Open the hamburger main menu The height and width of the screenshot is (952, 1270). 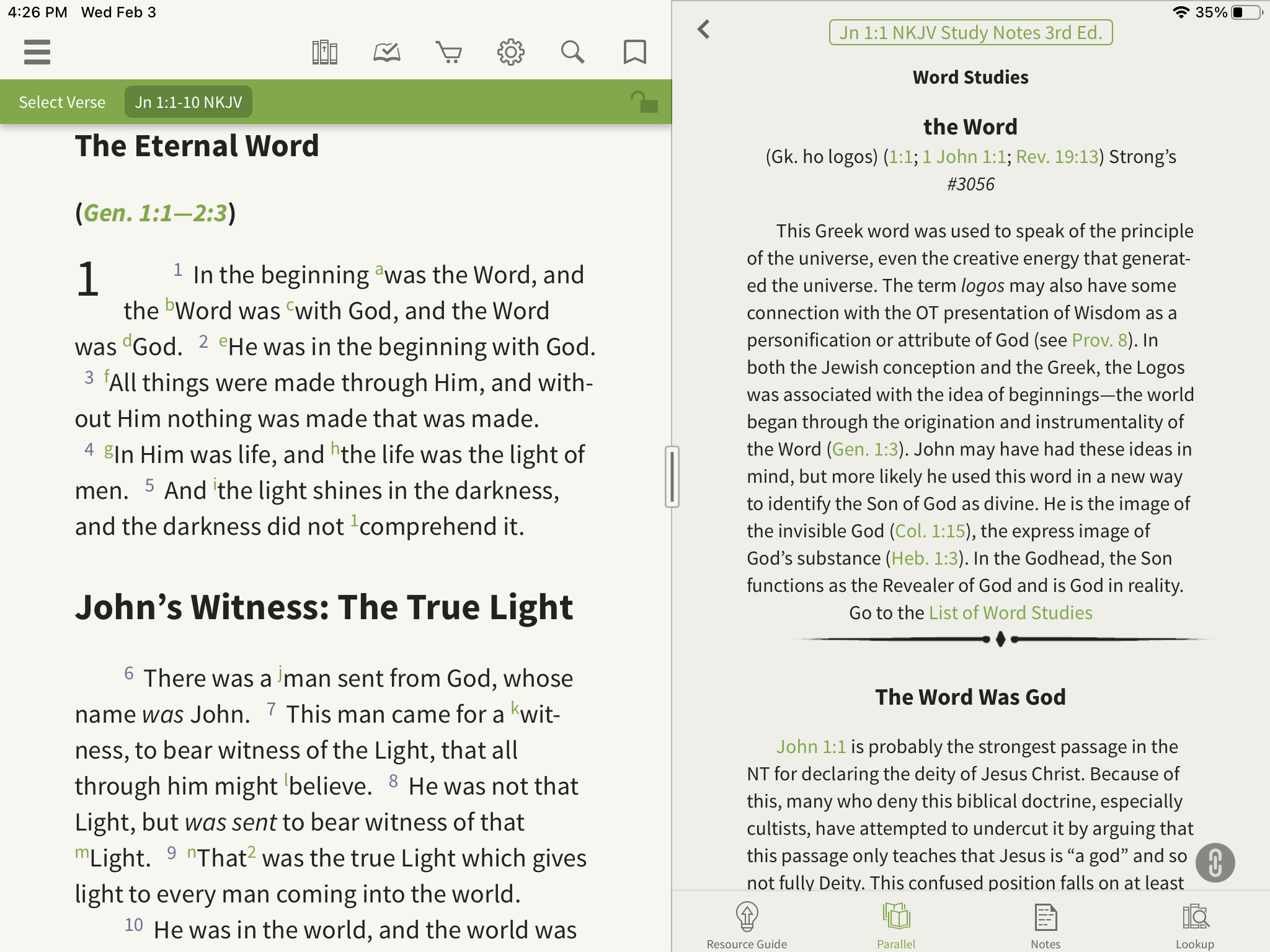pos(37,52)
